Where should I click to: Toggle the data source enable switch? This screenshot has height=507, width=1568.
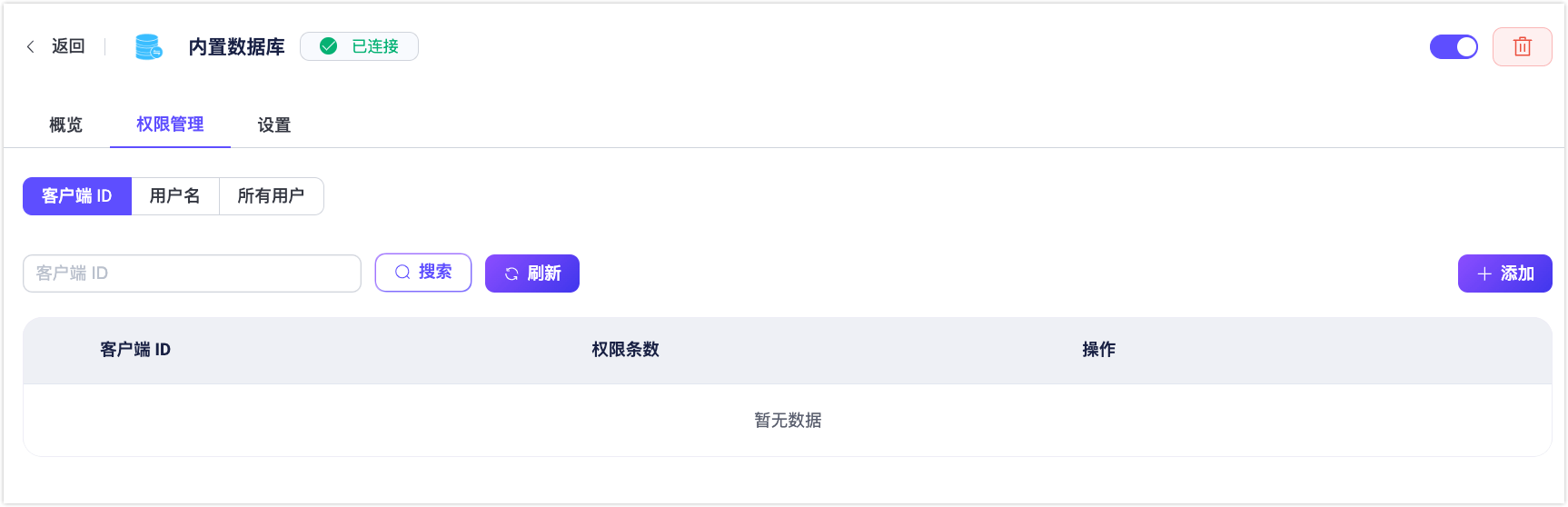pos(1454,46)
